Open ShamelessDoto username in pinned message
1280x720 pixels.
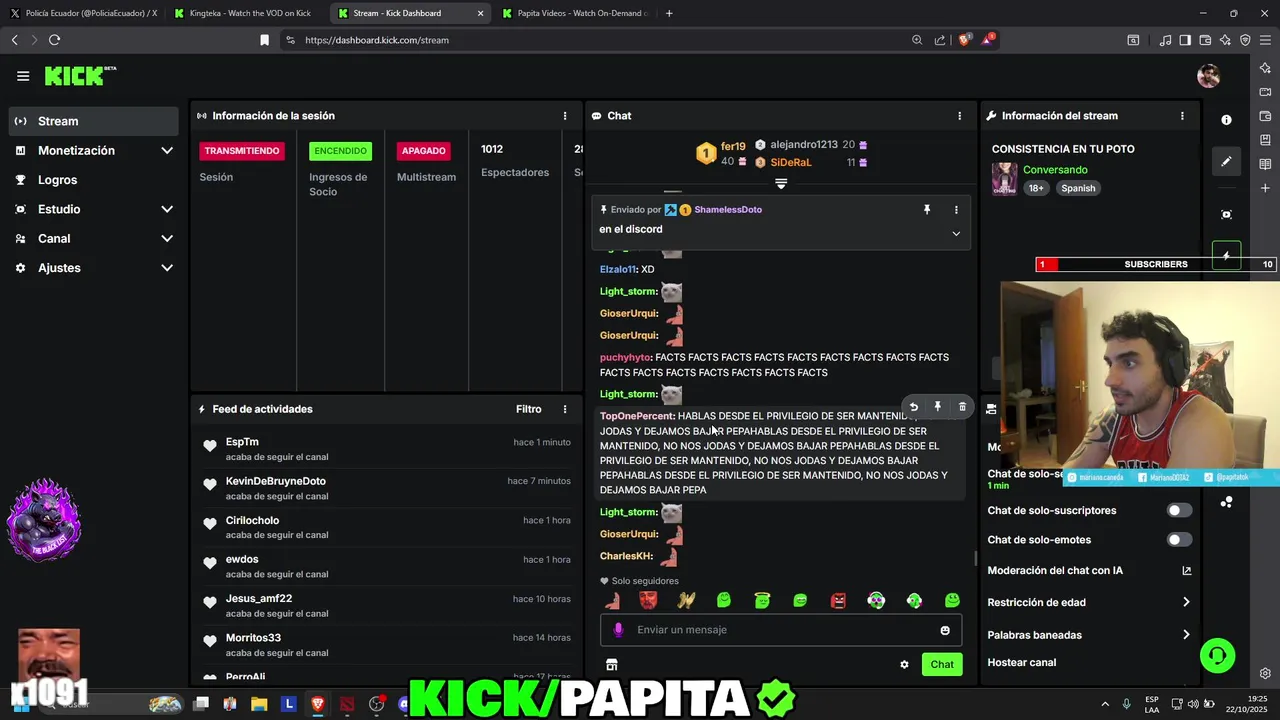[728, 210]
